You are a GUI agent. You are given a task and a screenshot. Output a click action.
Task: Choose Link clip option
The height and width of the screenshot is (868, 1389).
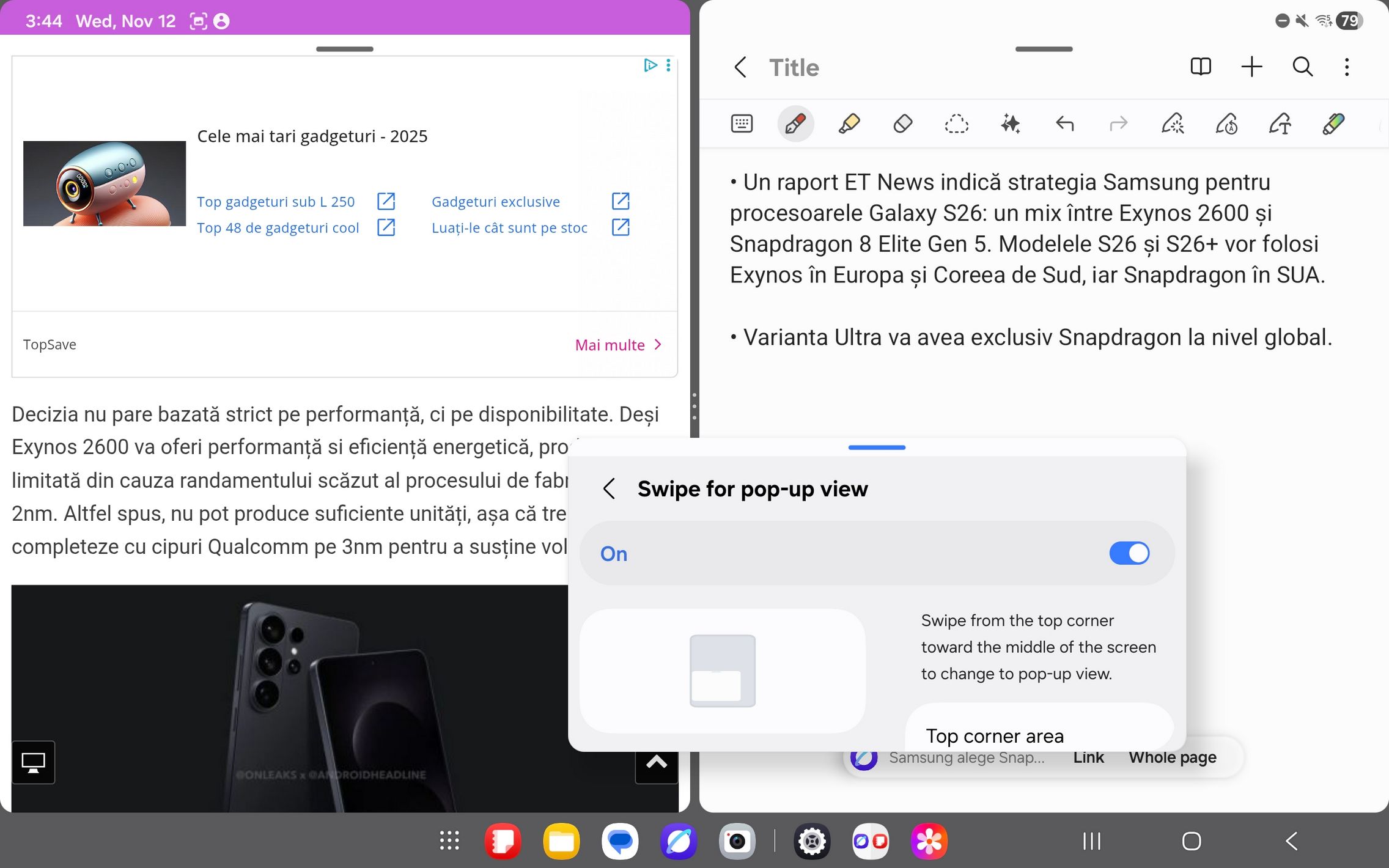[x=1088, y=757]
